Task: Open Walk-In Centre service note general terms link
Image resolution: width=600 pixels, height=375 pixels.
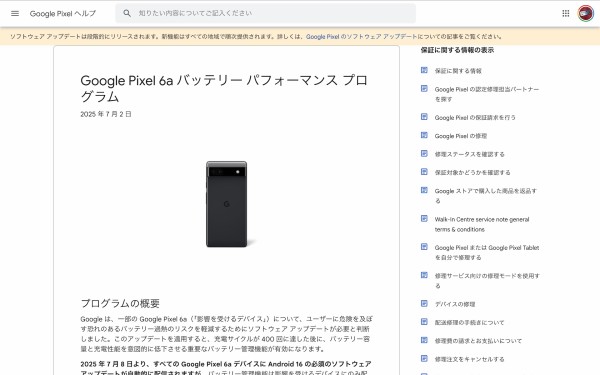Action: (x=482, y=224)
